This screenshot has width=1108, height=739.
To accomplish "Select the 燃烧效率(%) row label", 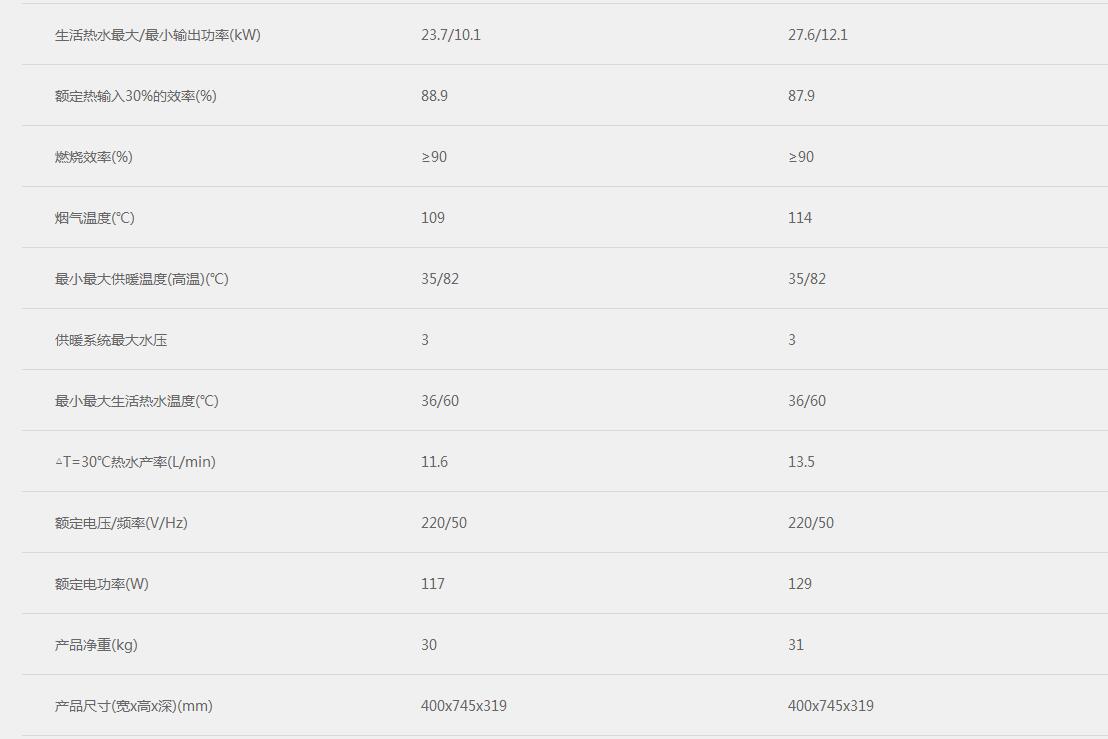I will 94,157.
